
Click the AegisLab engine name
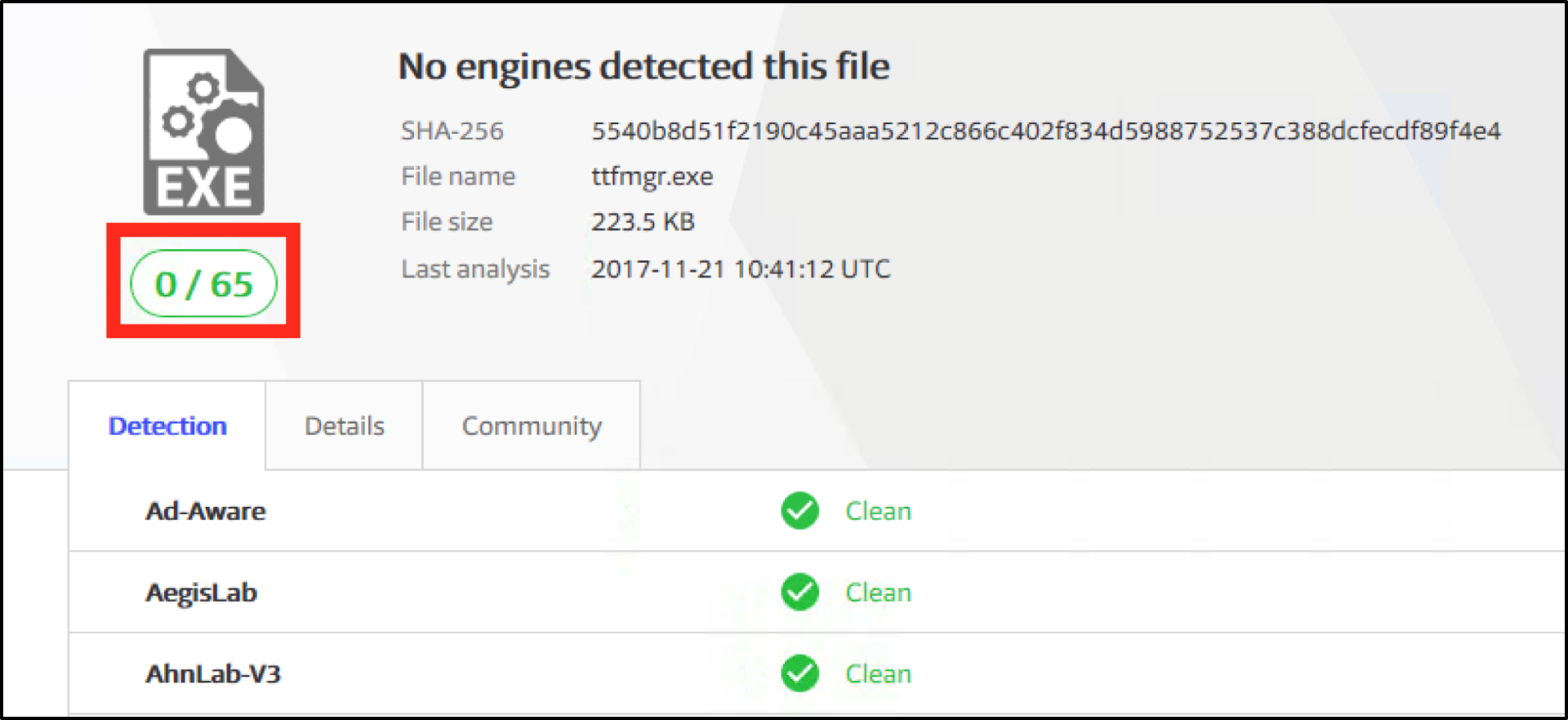pos(202,593)
